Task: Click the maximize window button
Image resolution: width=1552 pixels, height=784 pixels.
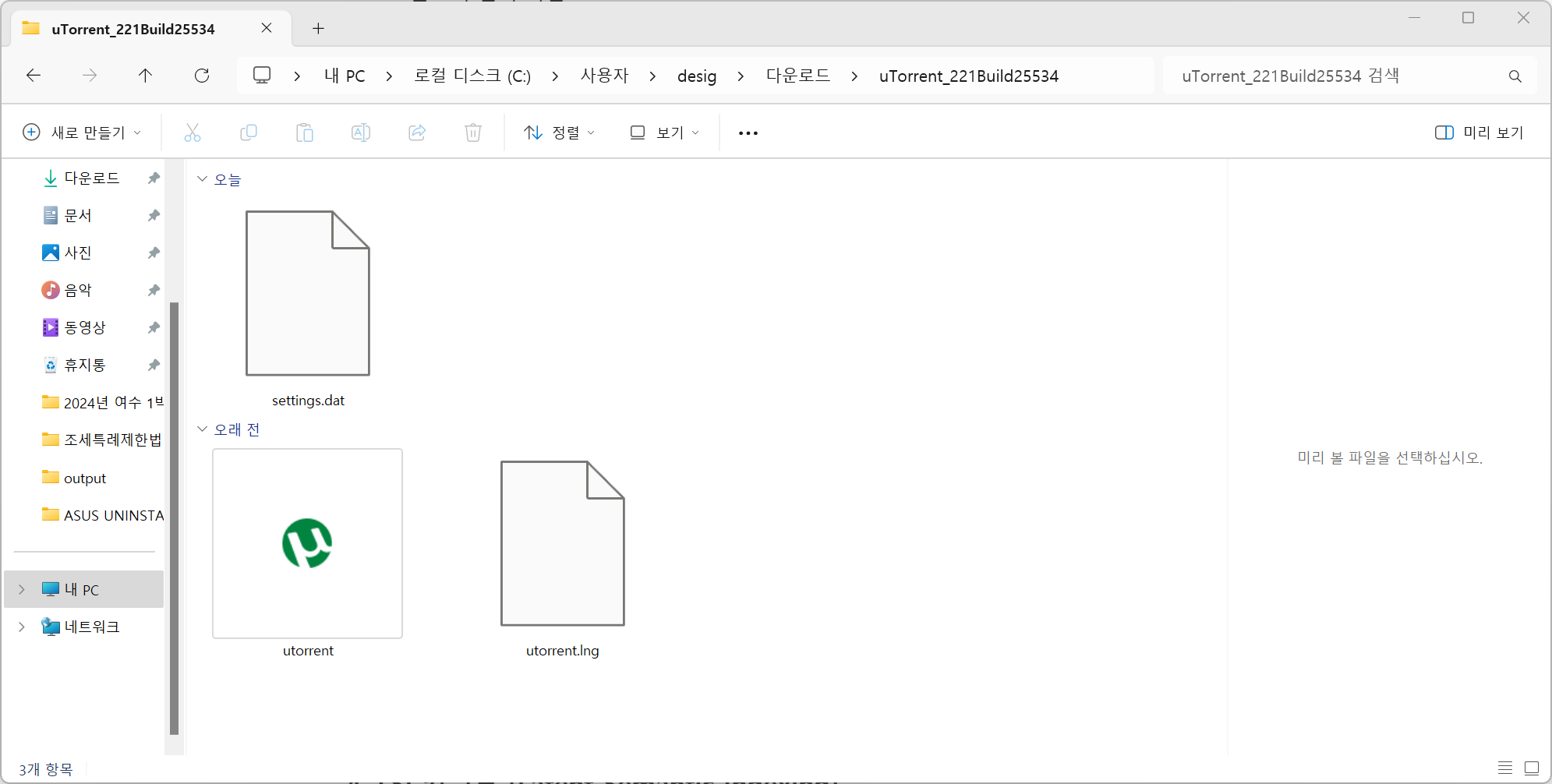Action: [x=1468, y=17]
